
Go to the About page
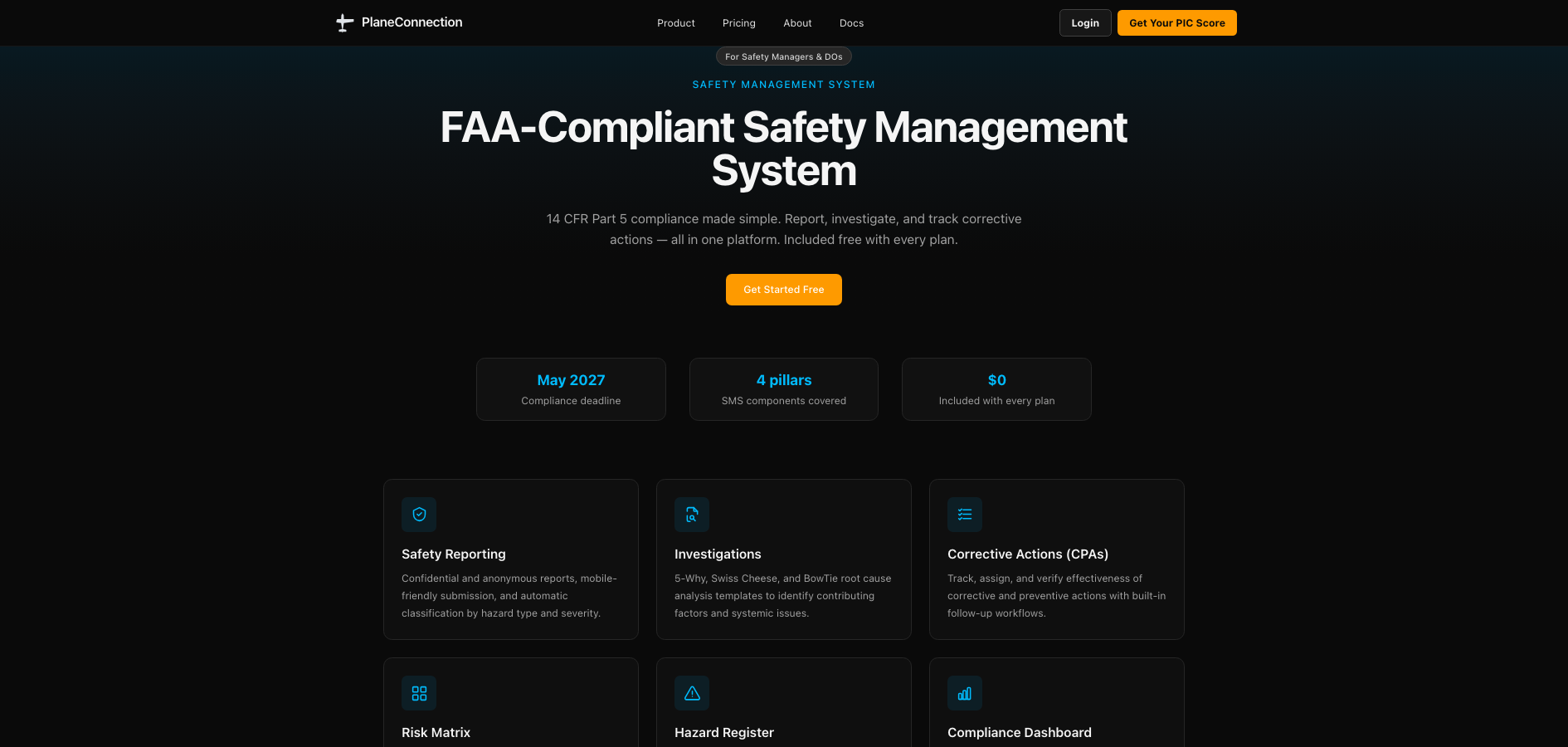pyautogui.click(x=797, y=23)
